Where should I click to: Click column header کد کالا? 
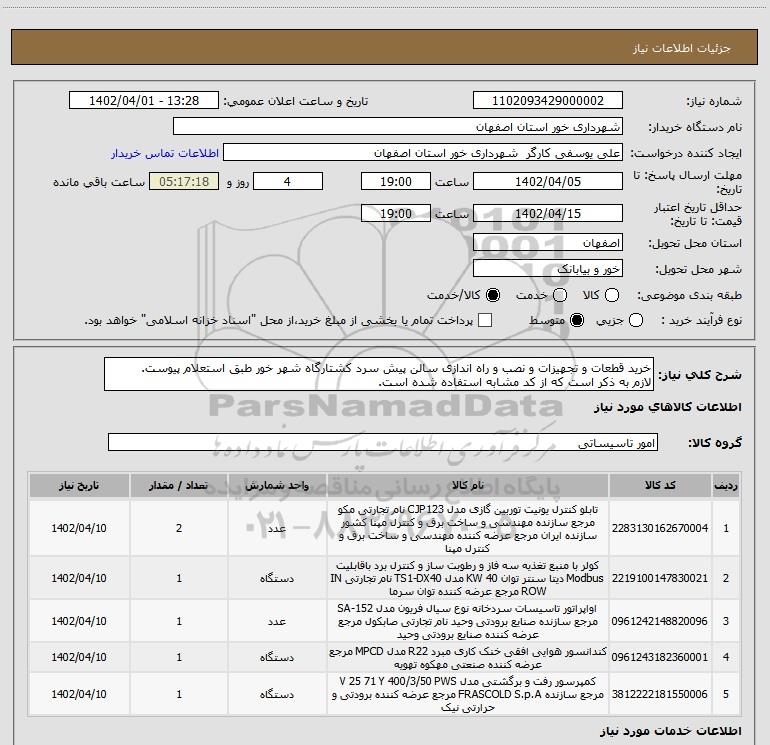[660, 485]
